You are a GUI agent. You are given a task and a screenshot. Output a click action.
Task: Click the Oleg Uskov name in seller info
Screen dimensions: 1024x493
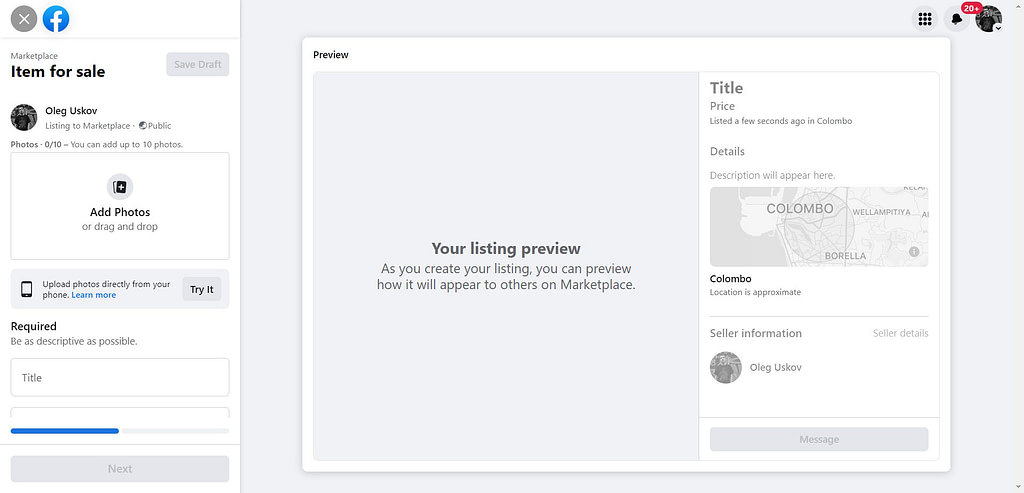pyautogui.click(x=776, y=368)
